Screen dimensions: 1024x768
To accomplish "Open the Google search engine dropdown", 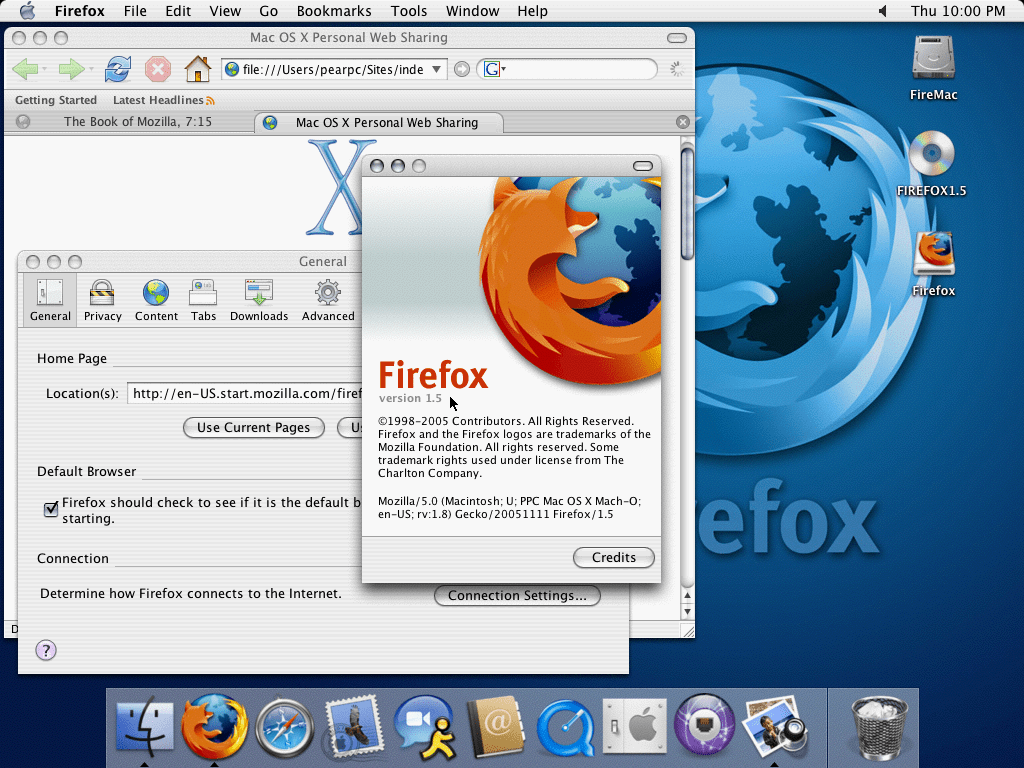I will tap(504, 69).
